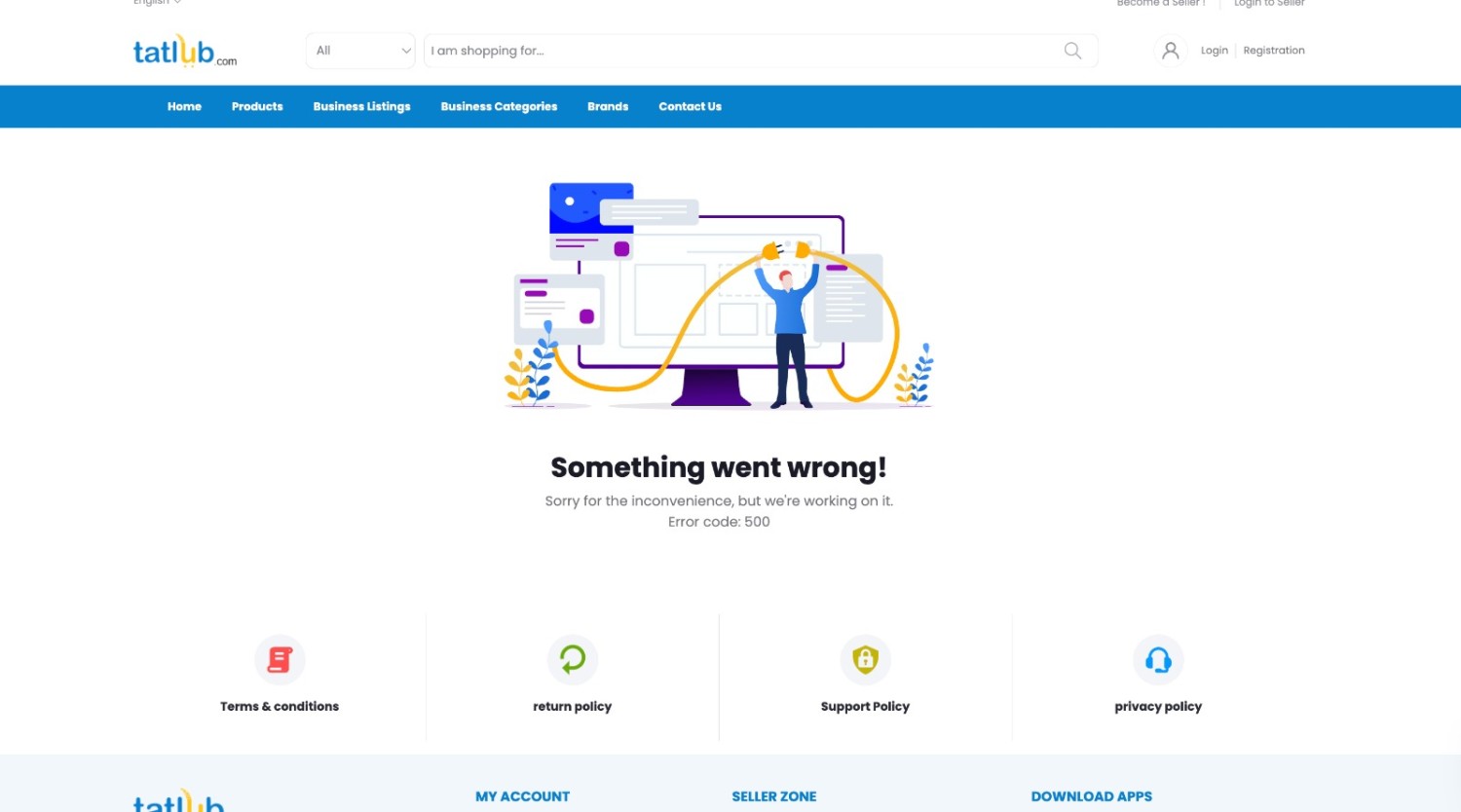Click the privacy policy headset icon
The width and height of the screenshot is (1461, 812).
click(x=1158, y=660)
